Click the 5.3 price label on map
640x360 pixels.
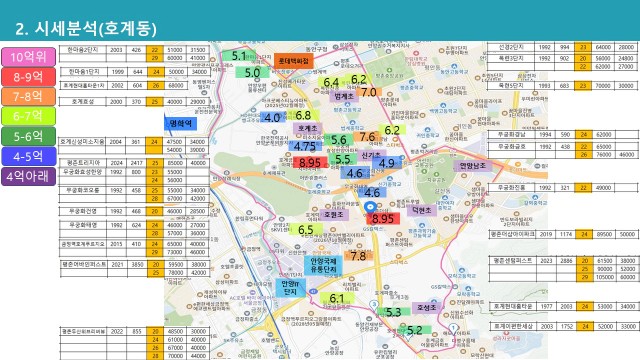coord(393,312)
